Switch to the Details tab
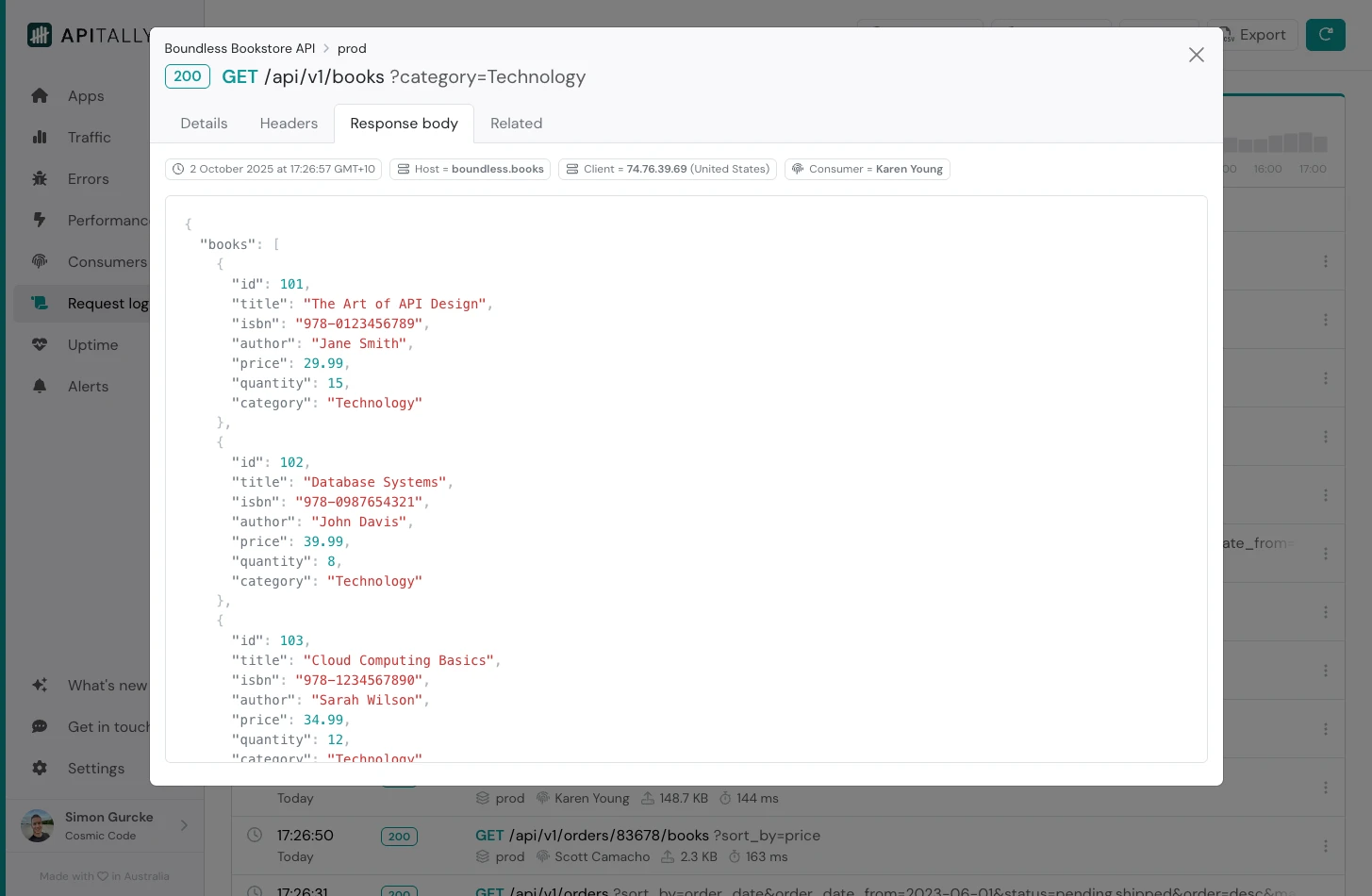The height and width of the screenshot is (896, 1372). (x=204, y=124)
